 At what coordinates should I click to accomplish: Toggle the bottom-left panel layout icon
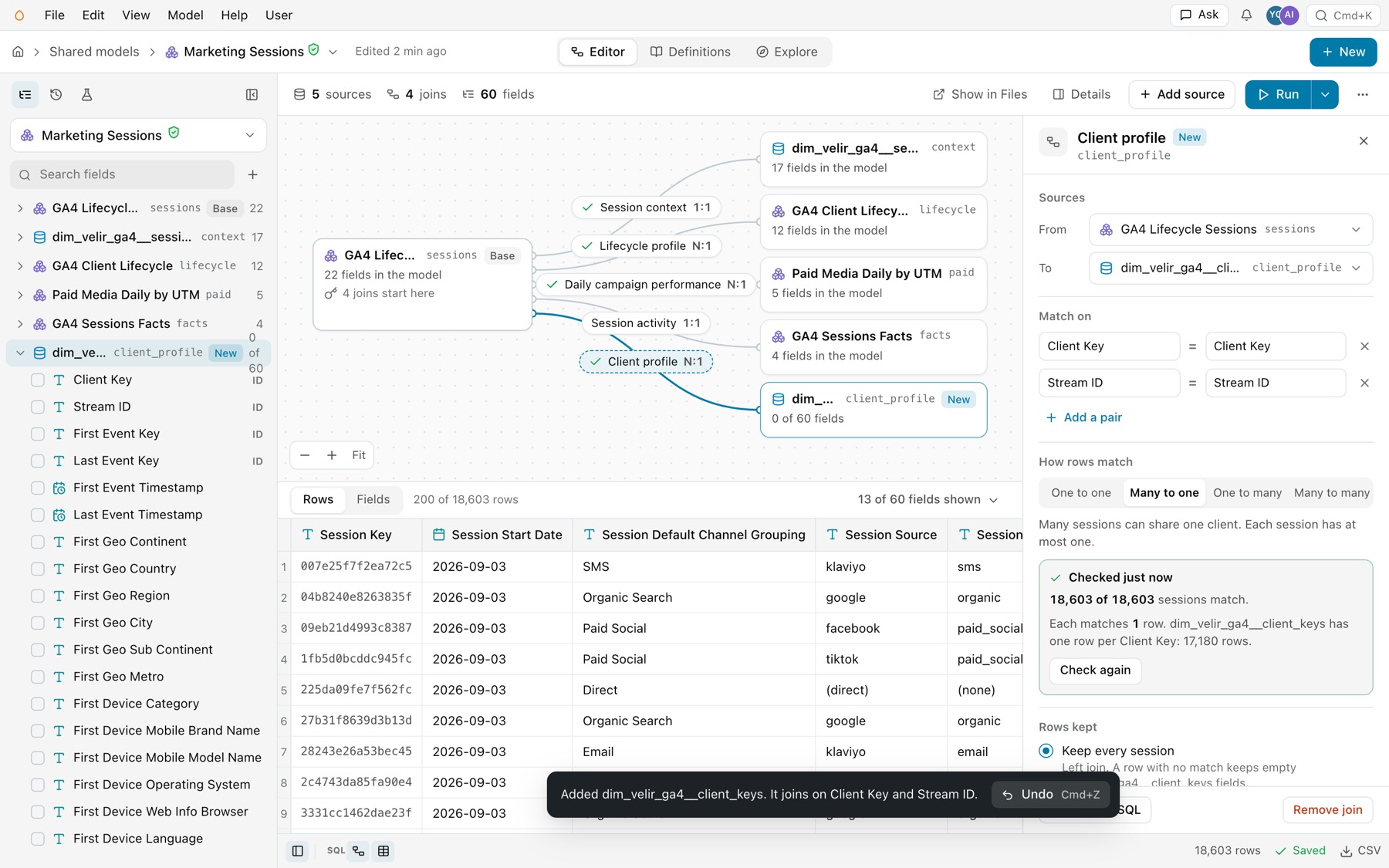[x=297, y=851]
